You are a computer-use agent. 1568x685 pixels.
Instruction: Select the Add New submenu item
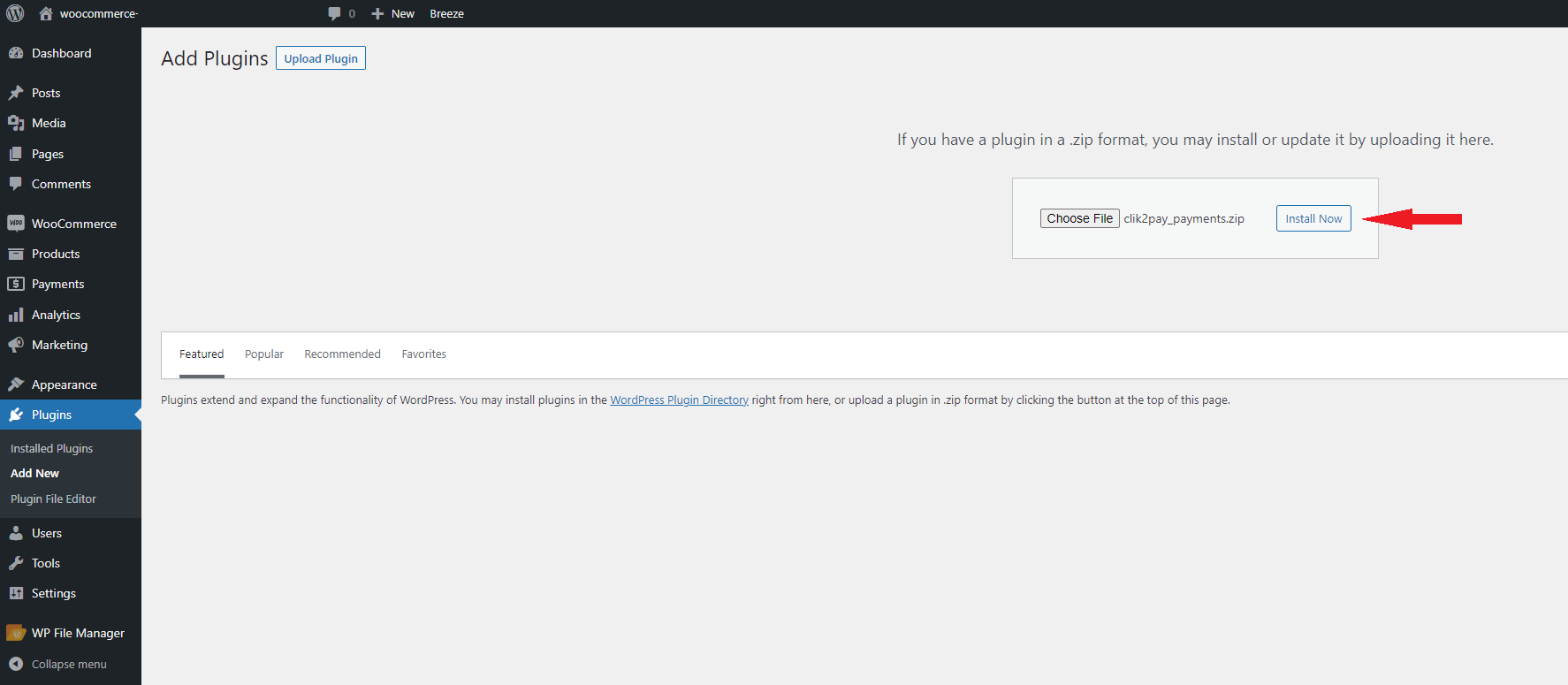pos(35,474)
